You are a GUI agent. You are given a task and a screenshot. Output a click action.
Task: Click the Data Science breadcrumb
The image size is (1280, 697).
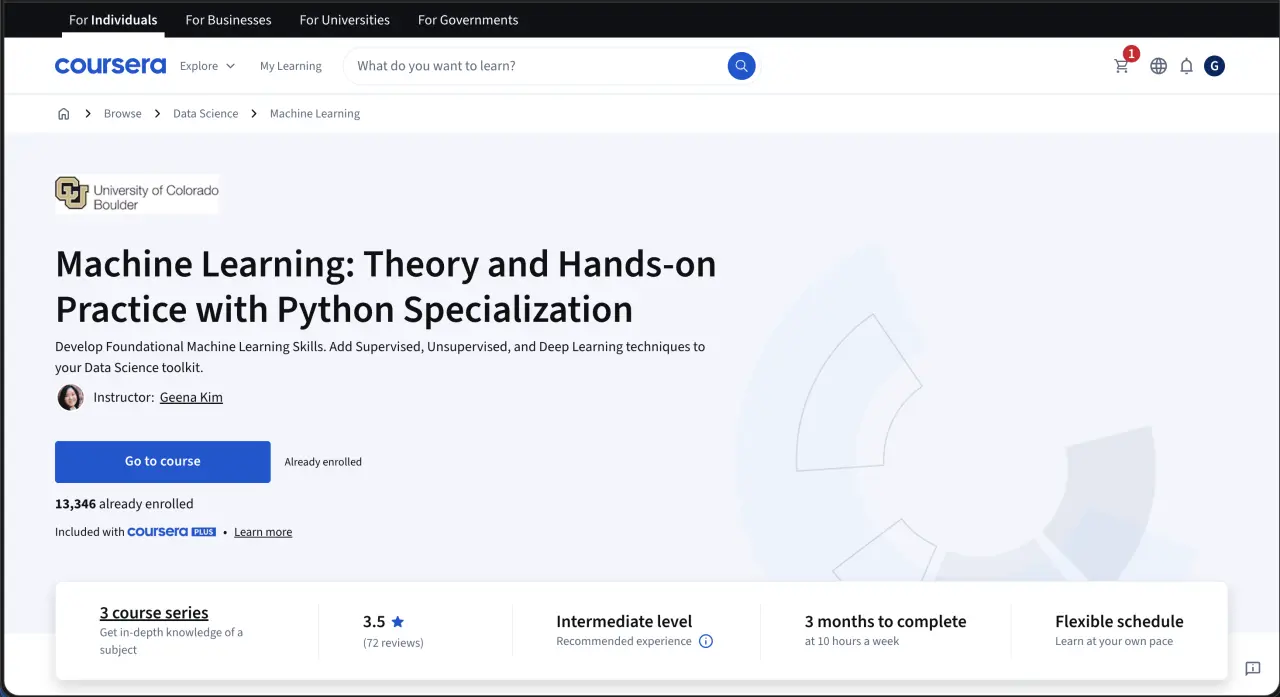(x=206, y=114)
